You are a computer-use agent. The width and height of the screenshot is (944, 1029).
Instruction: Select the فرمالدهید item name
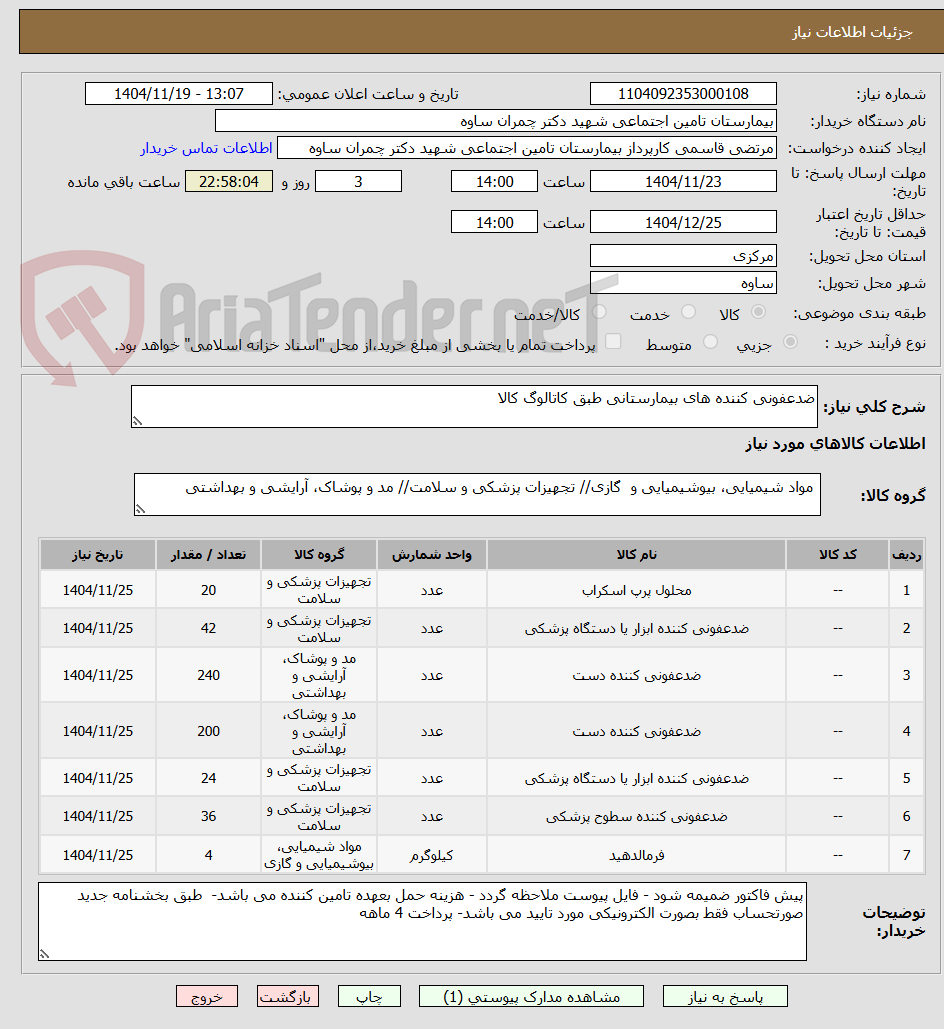coord(636,855)
